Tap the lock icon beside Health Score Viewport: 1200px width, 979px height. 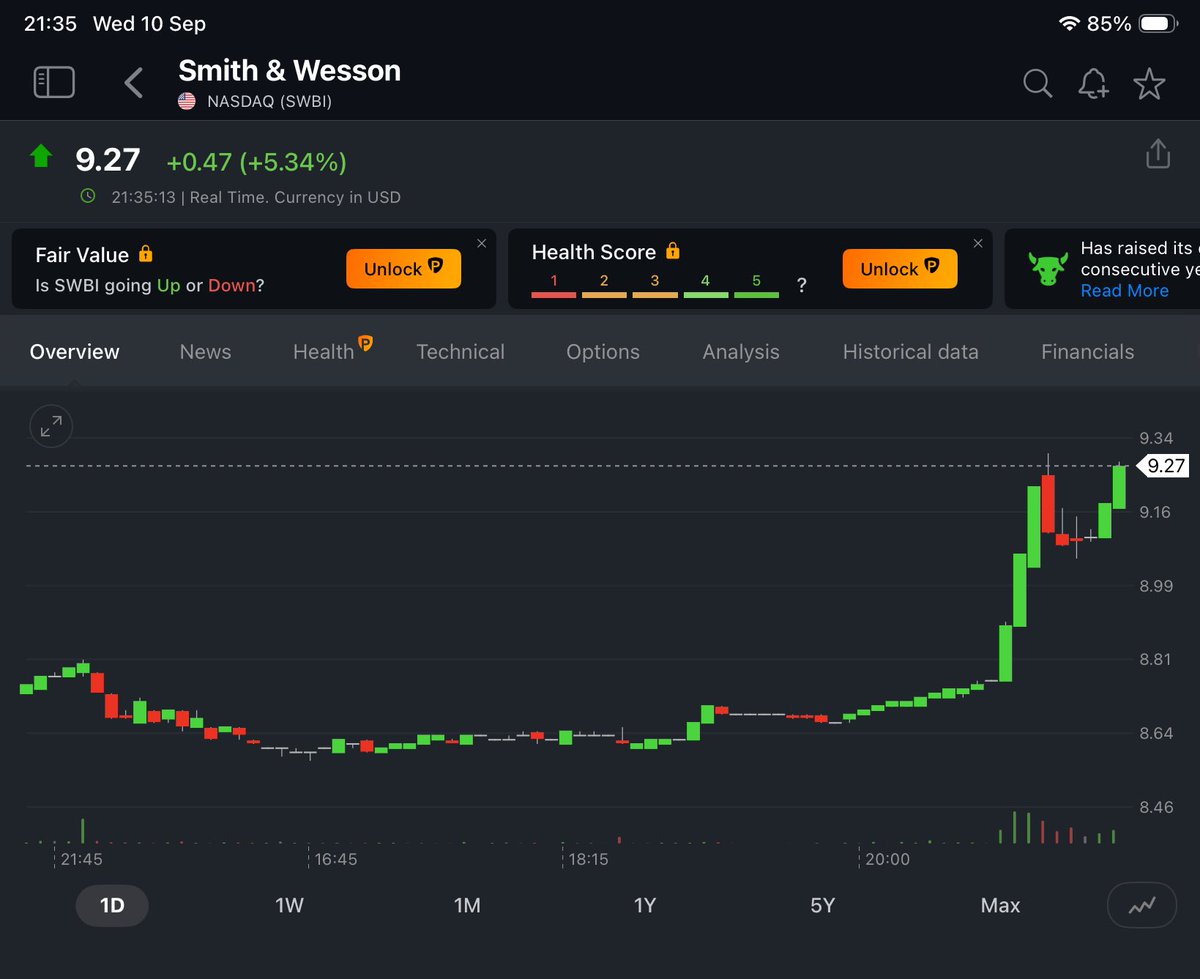tap(673, 252)
